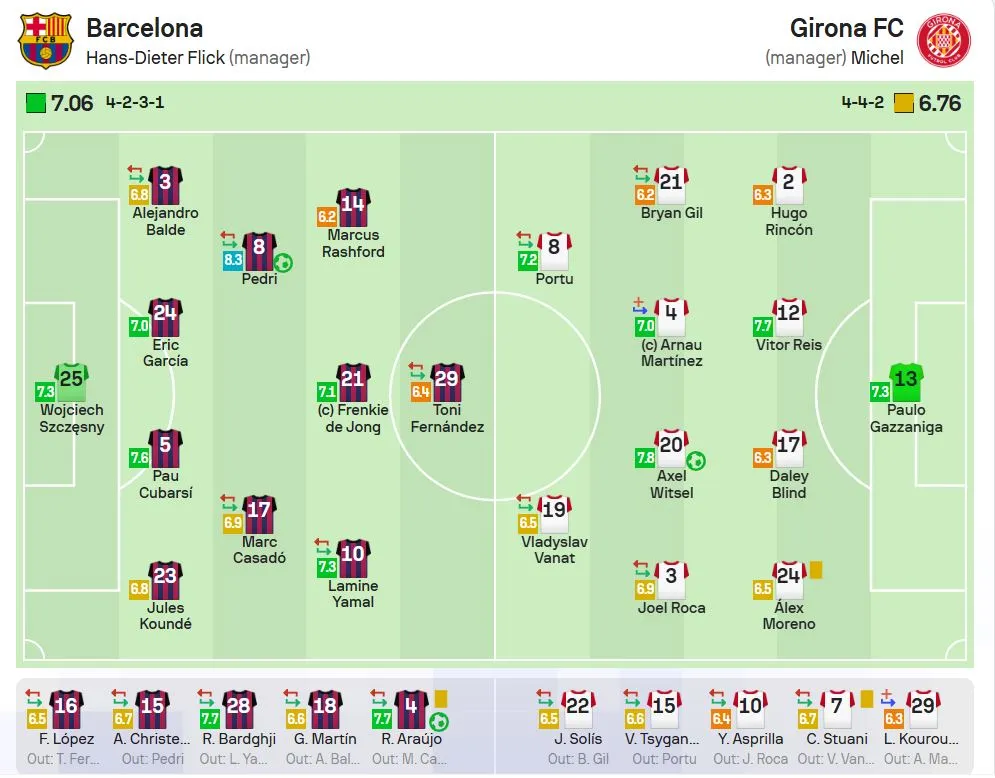Click Marcus Rashford's 6.2 rating badge
Screen dimensions: 995x778
(327, 216)
